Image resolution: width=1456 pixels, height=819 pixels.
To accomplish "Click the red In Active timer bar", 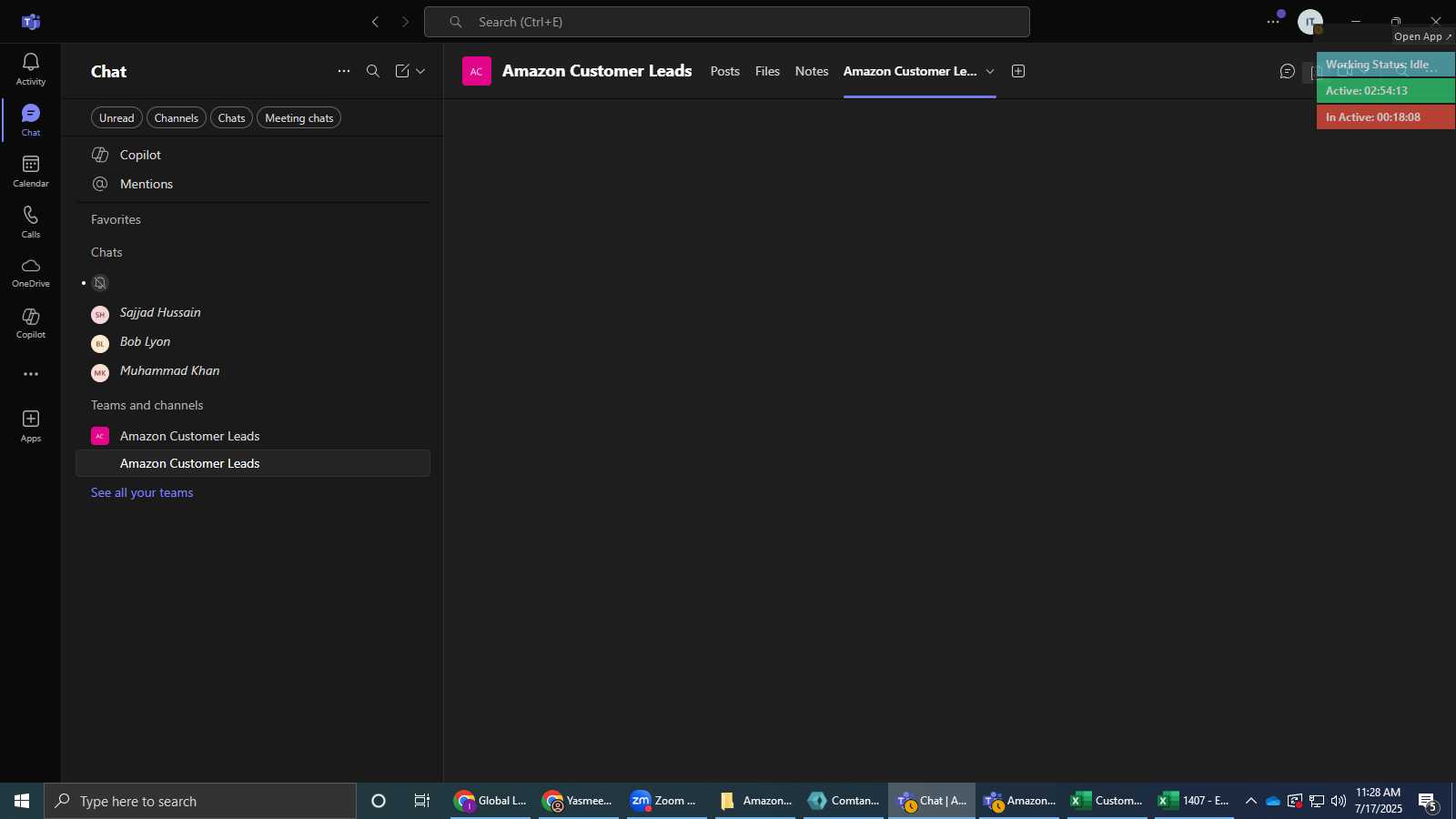I will pyautogui.click(x=1385, y=117).
